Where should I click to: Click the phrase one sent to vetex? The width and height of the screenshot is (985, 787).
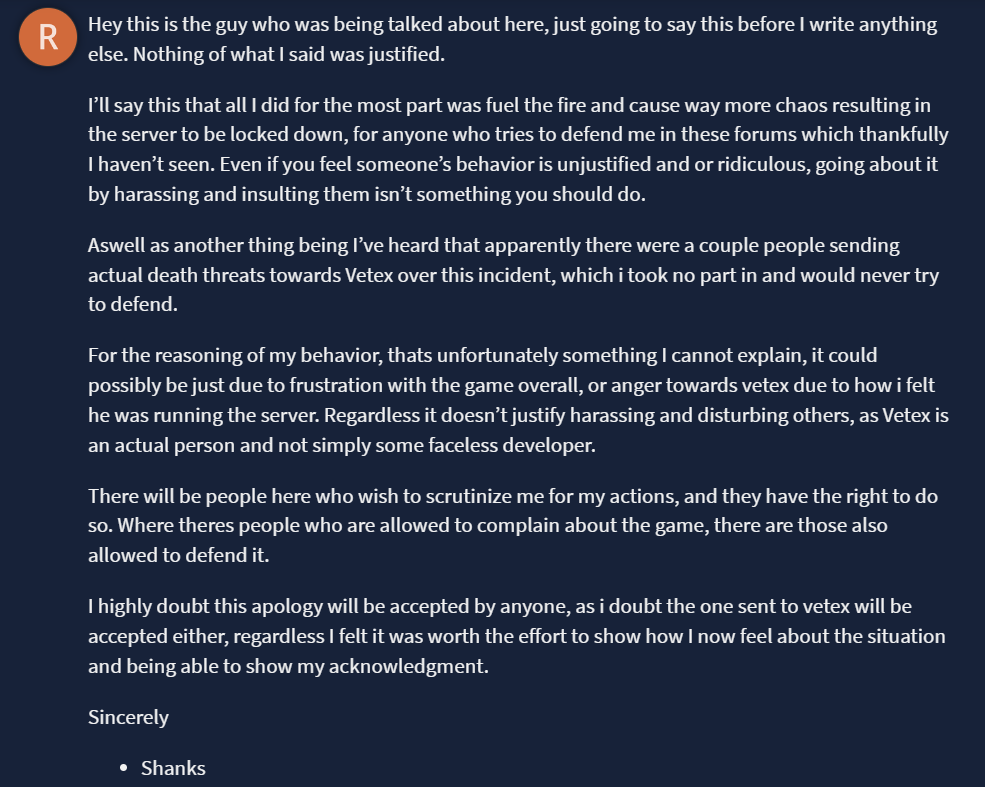coord(775,607)
